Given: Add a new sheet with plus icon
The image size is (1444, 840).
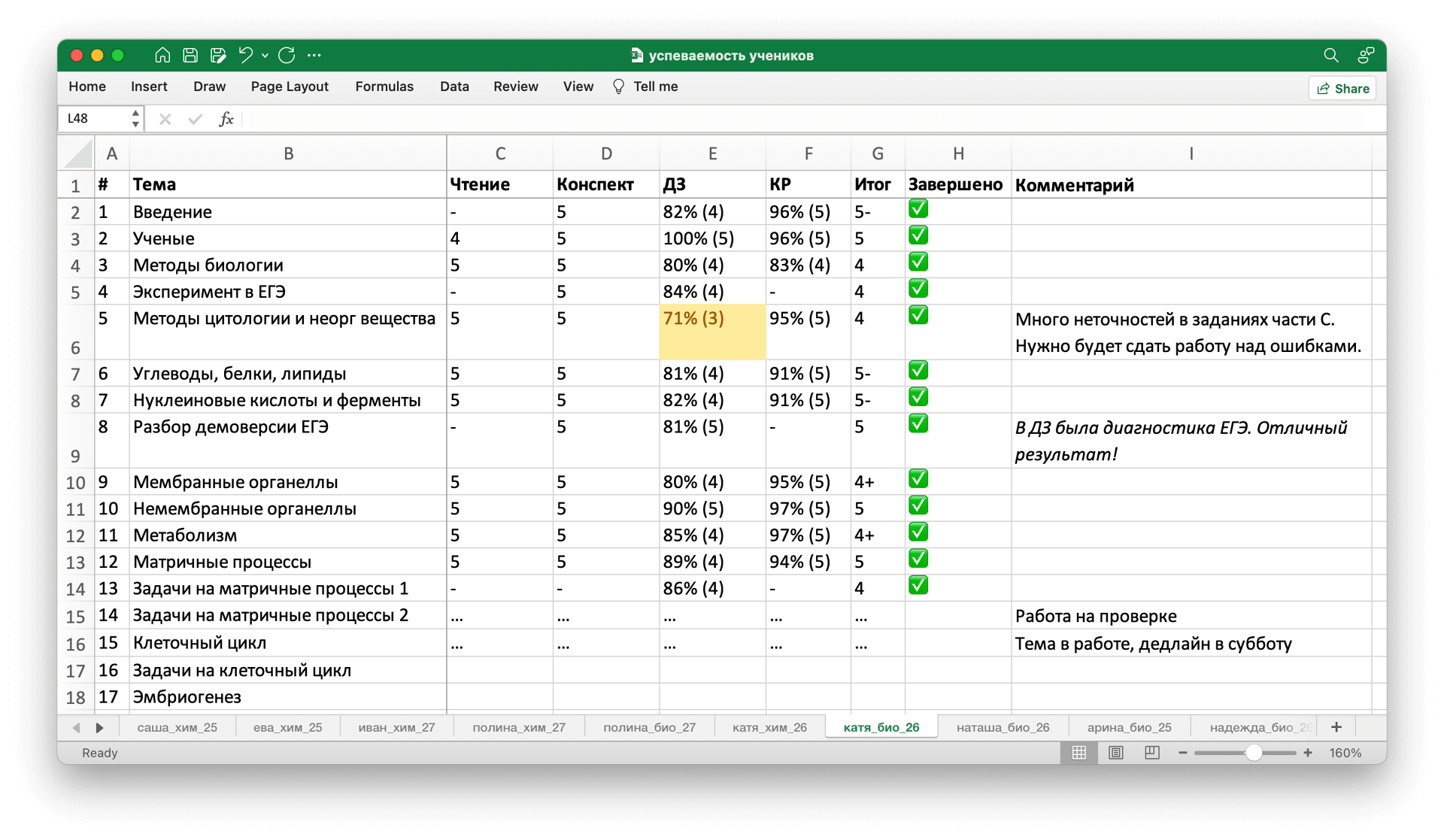Looking at the screenshot, I should click(1336, 727).
